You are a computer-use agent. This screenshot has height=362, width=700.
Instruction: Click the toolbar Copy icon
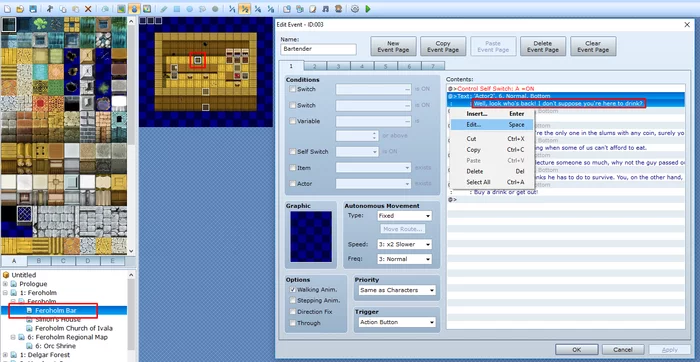(x=63, y=8)
